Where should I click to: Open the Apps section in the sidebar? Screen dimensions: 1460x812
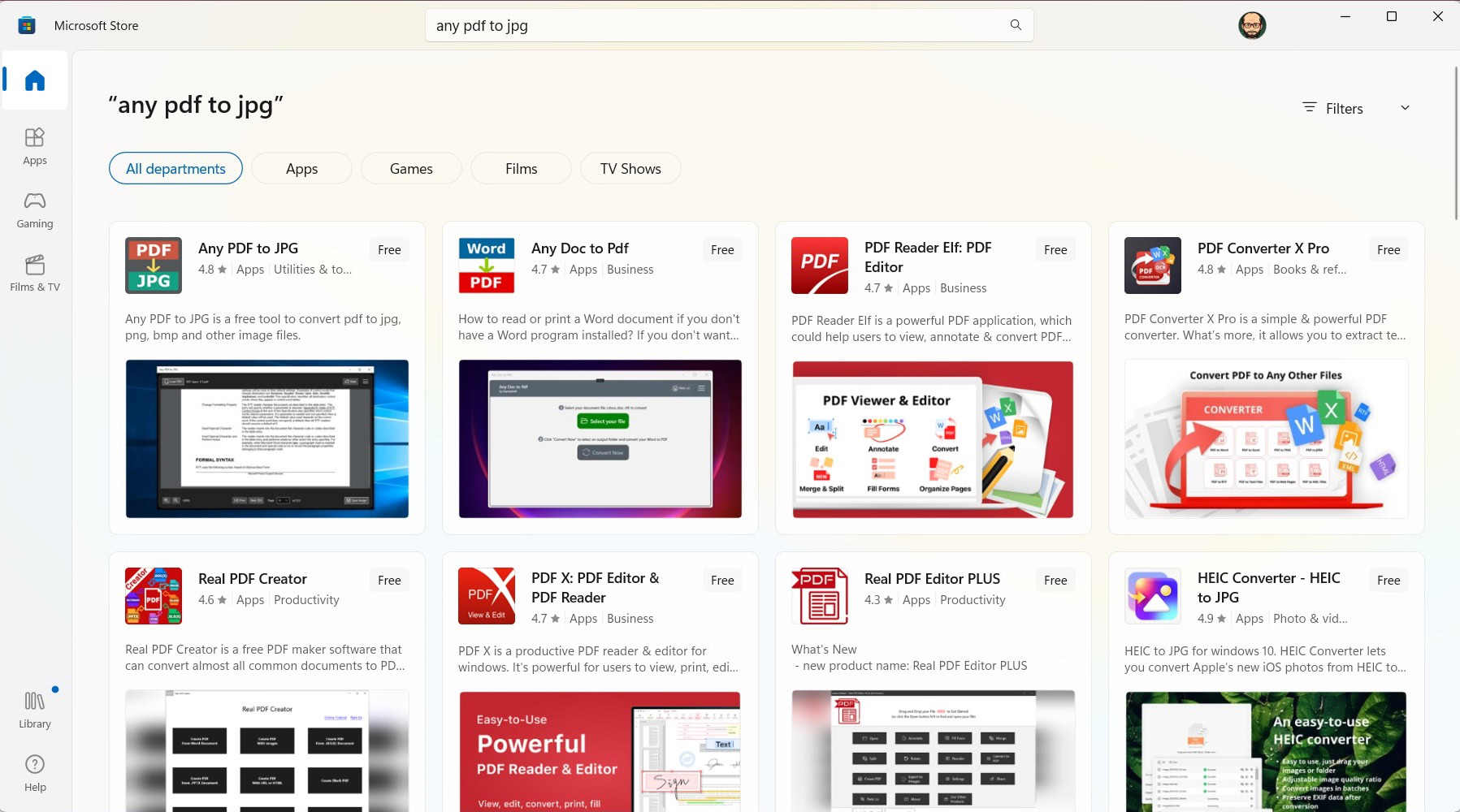click(35, 146)
